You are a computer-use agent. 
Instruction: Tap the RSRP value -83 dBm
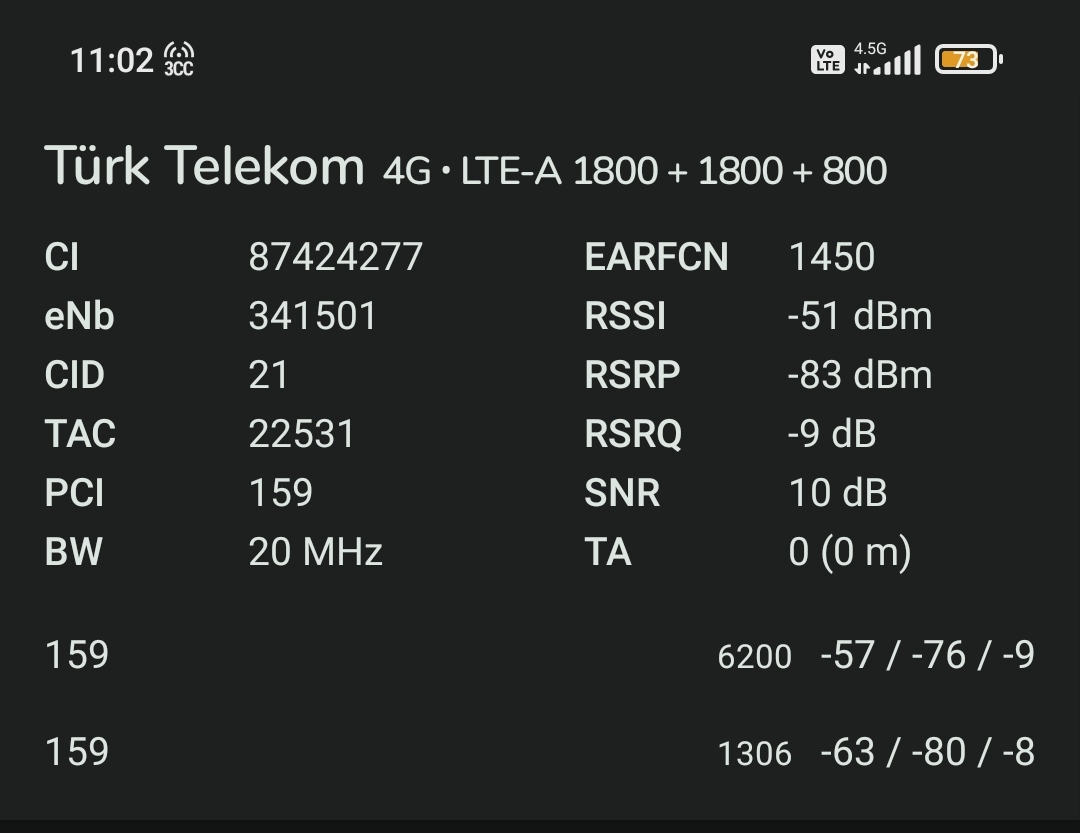(x=860, y=375)
